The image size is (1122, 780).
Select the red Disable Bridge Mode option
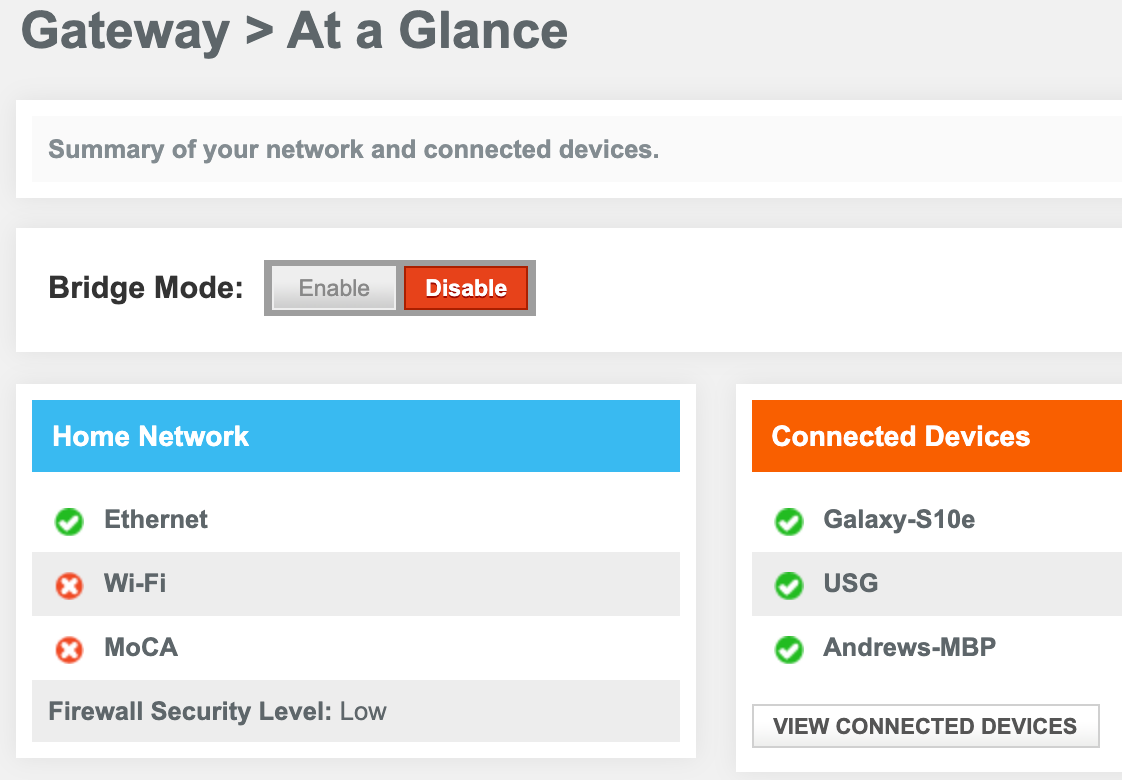(466, 288)
